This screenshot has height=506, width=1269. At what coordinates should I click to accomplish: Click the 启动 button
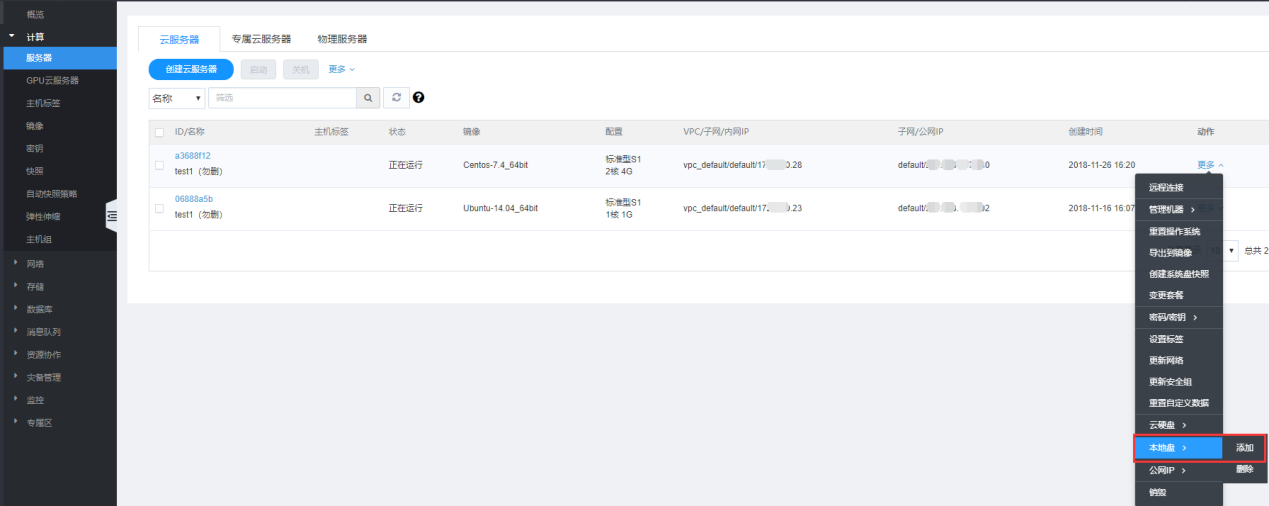pyautogui.click(x=258, y=69)
